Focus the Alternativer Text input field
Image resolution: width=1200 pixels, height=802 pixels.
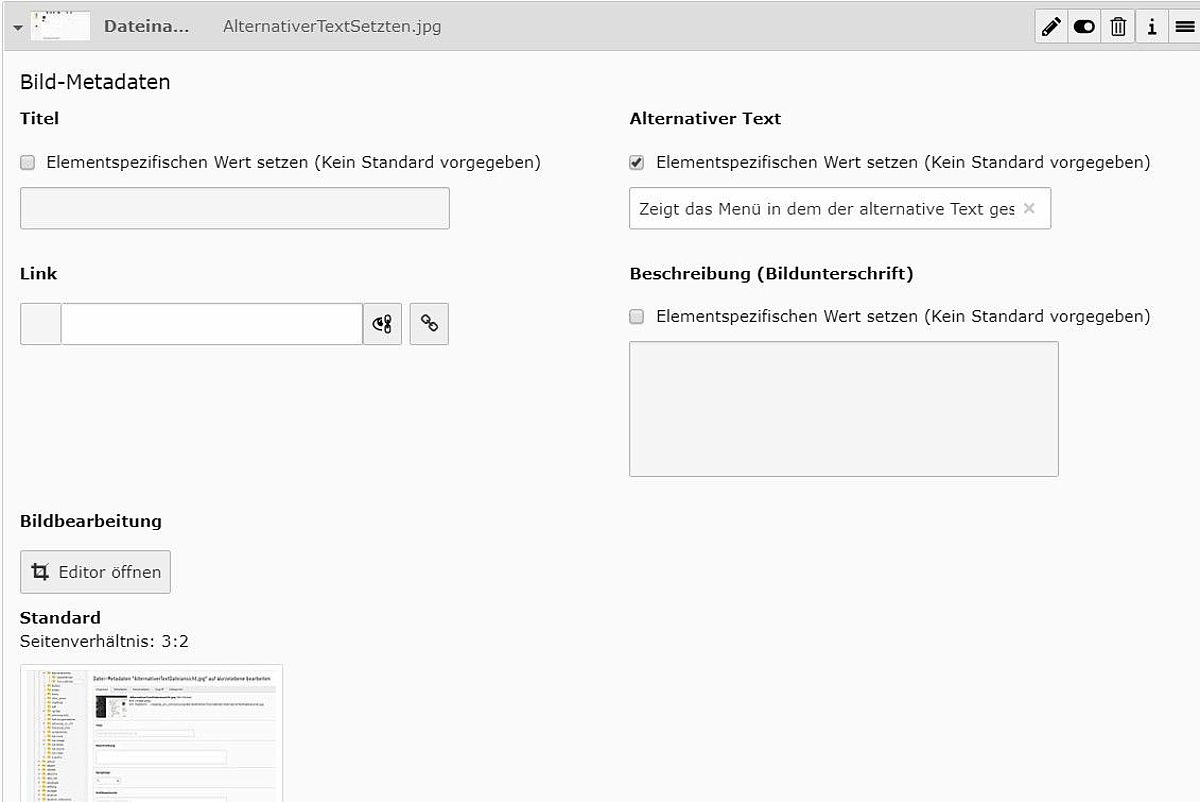(840, 208)
